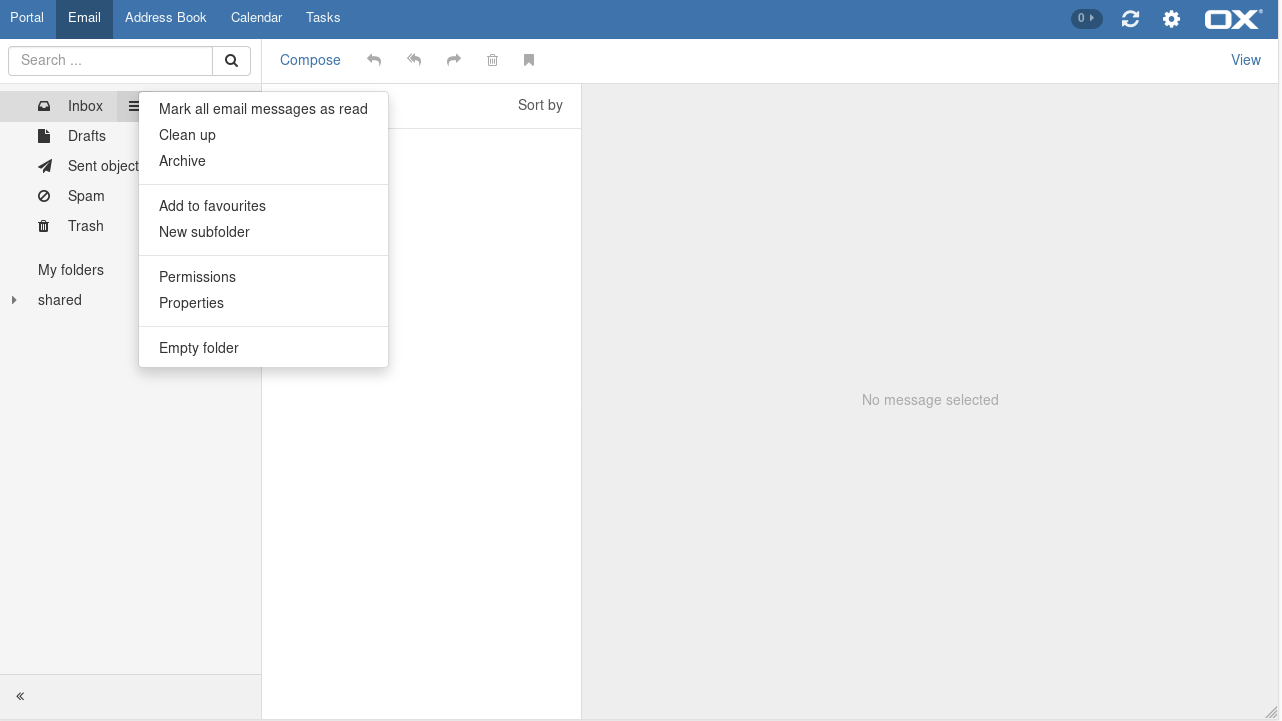
Task: Expand the shared folder tree
Action: pyautogui.click(x=14, y=300)
